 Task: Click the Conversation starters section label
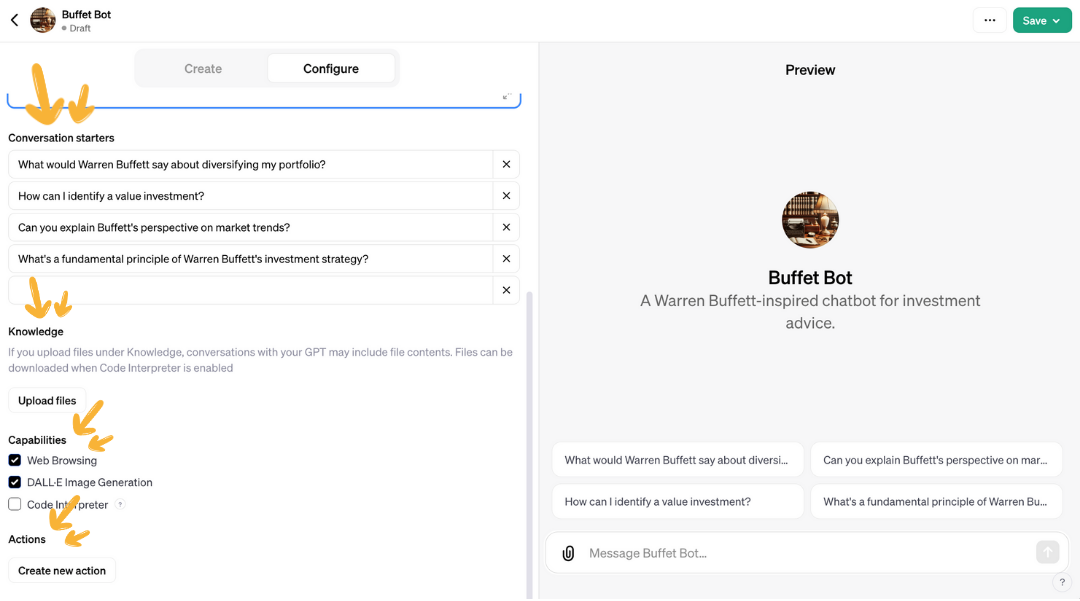pyautogui.click(x=61, y=138)
